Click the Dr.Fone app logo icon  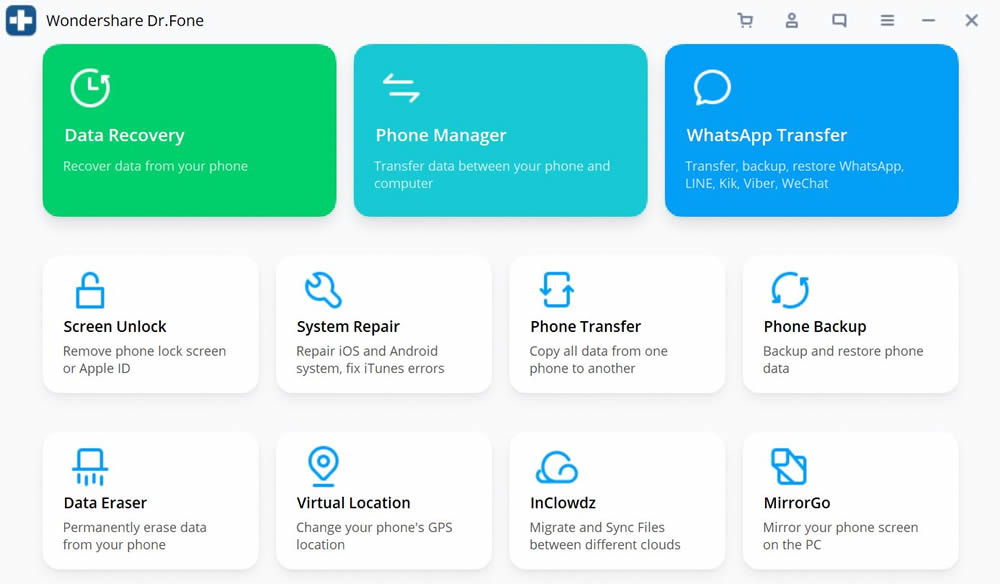21,20
